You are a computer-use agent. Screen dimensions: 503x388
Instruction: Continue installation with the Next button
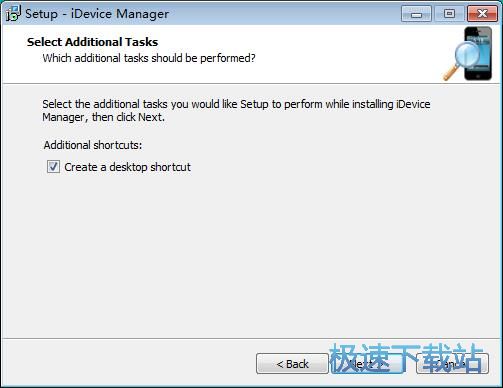point(366,364)
